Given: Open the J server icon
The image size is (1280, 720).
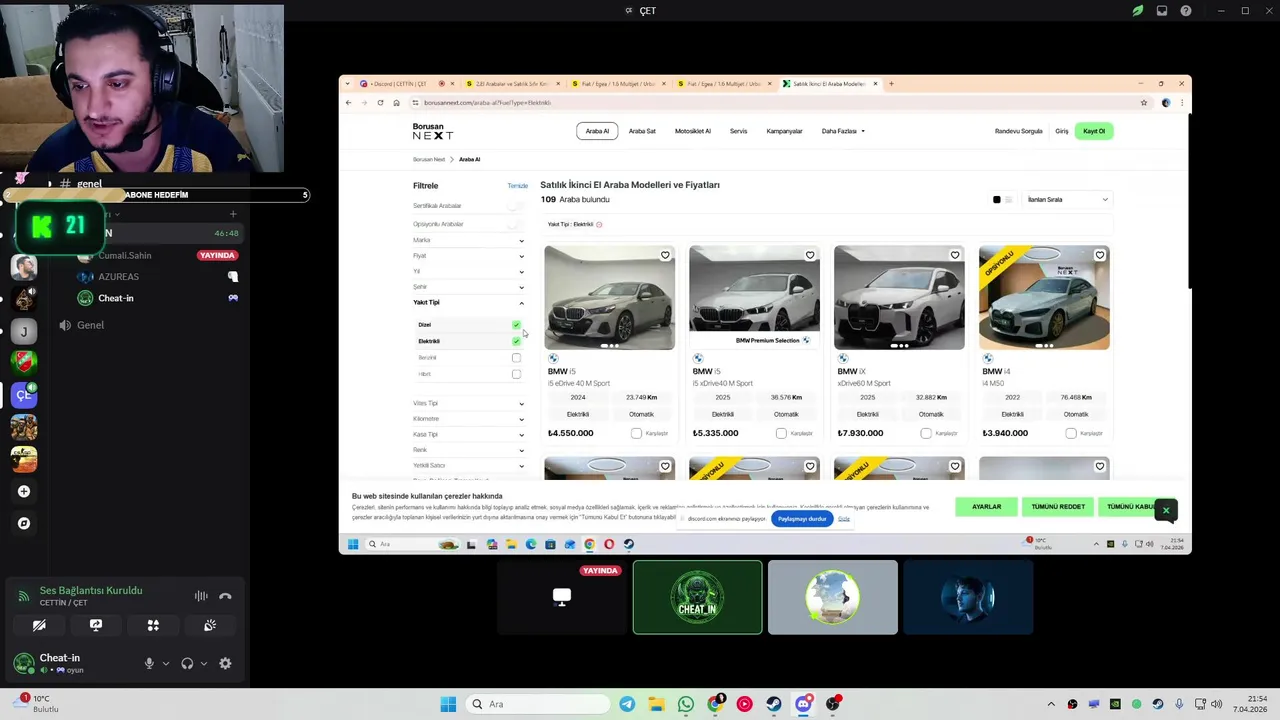Looking at the screenshot, I should pos(24,331).
